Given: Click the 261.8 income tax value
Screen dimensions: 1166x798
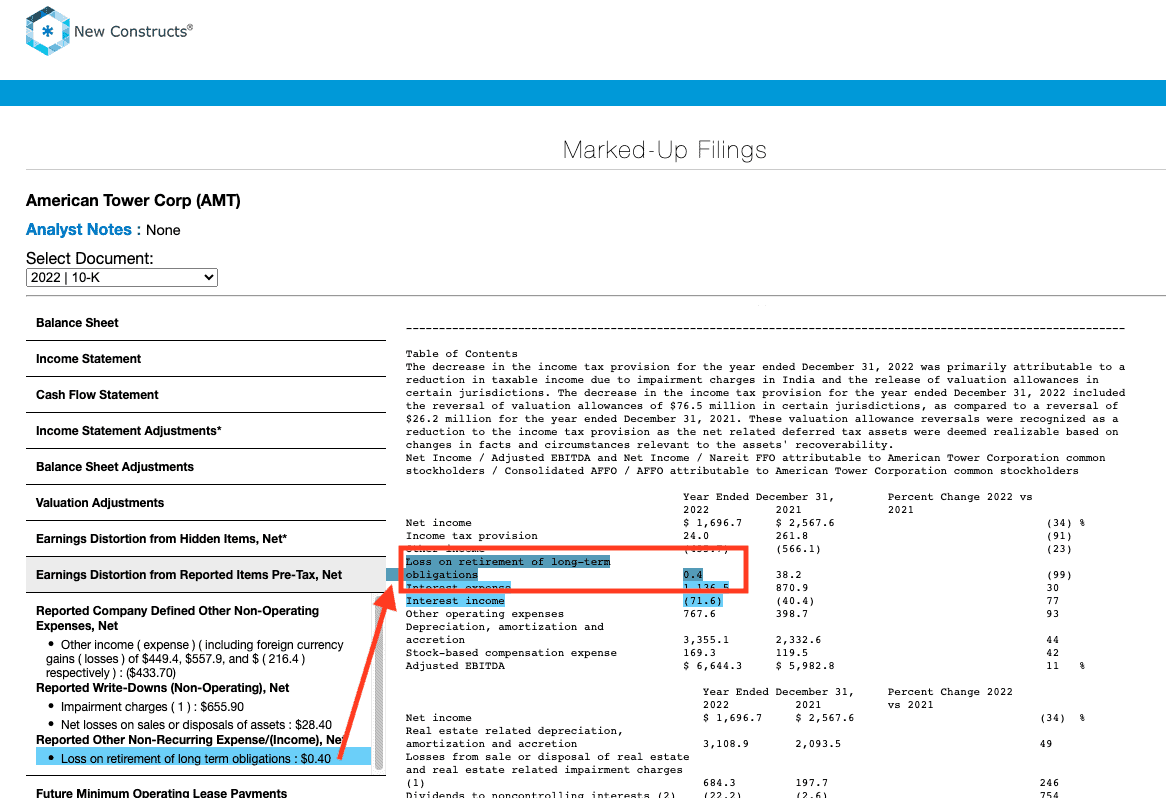Looking at the screenshot, I should pyautogui.click(x=791, y=535).
